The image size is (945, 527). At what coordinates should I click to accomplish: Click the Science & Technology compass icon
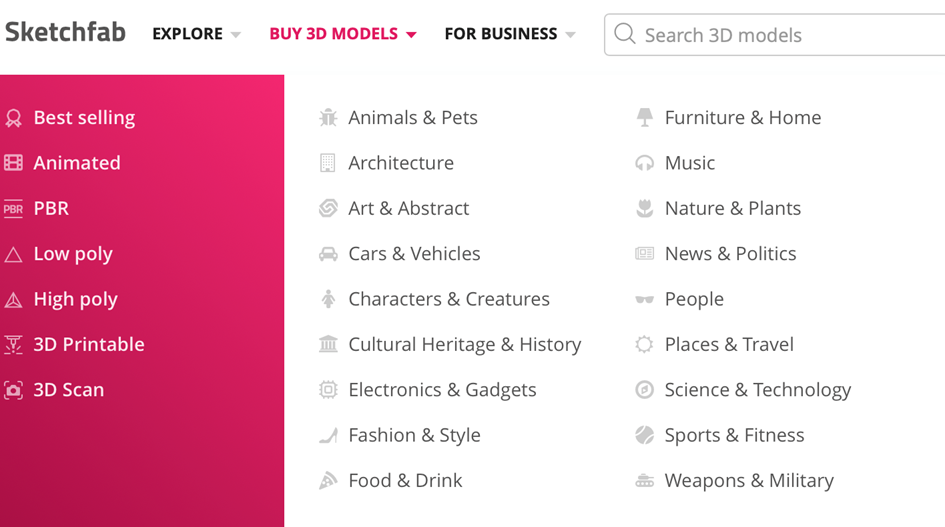pyautogui.click(x=645, y=390)
